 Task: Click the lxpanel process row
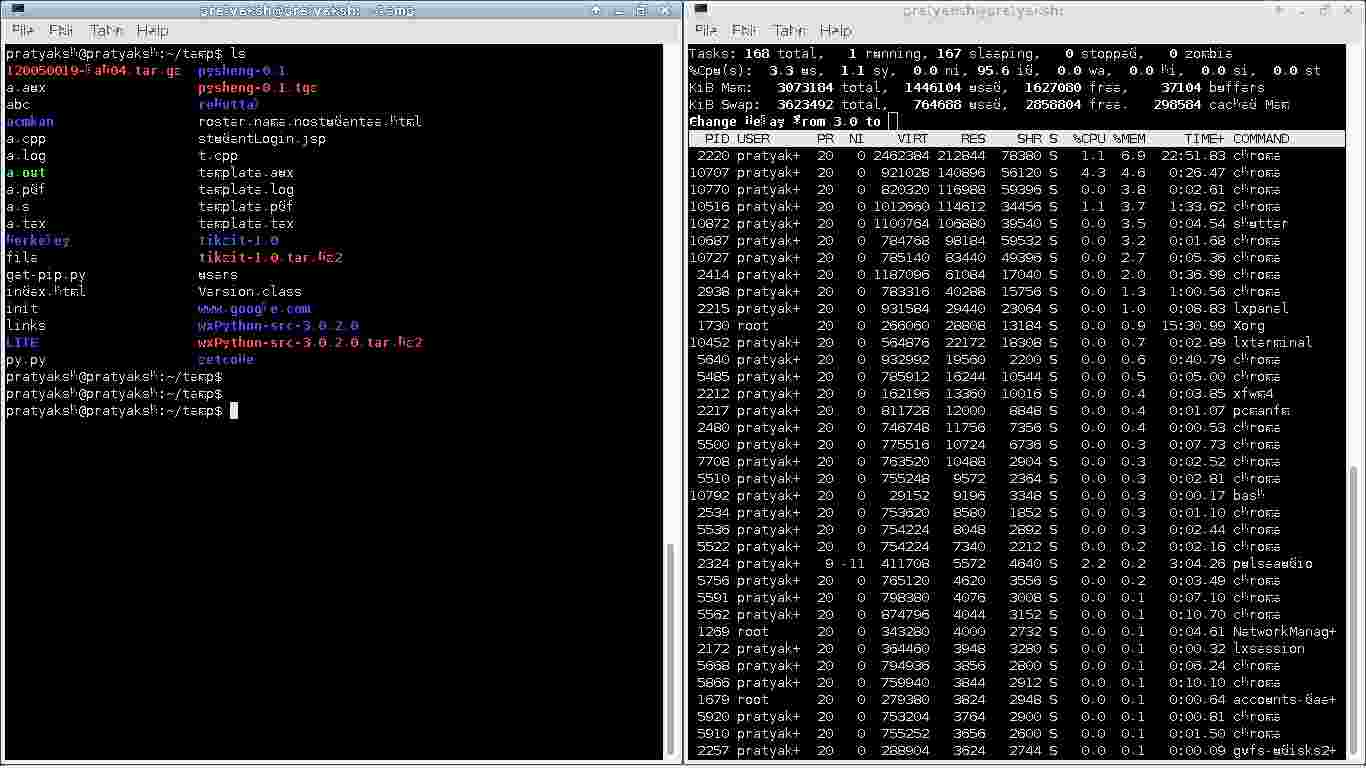(1016, 309)
